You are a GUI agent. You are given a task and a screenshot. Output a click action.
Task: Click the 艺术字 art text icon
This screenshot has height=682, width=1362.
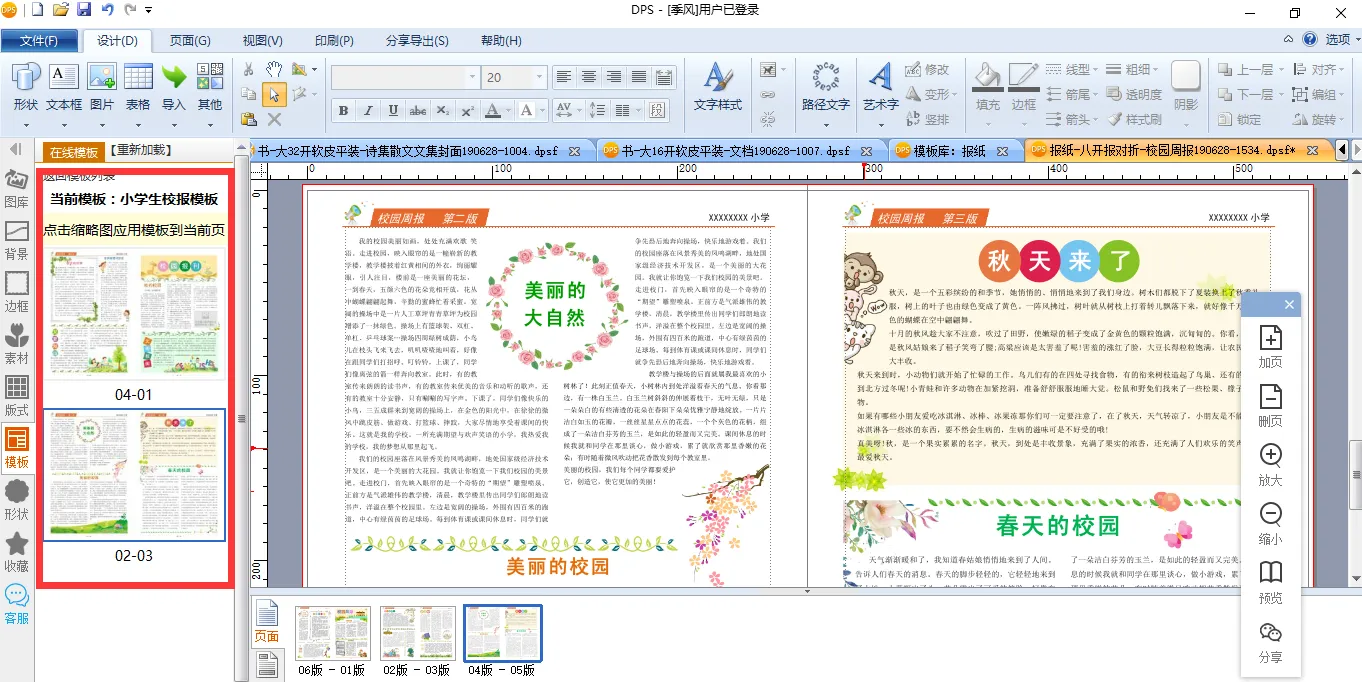(881, 87)
